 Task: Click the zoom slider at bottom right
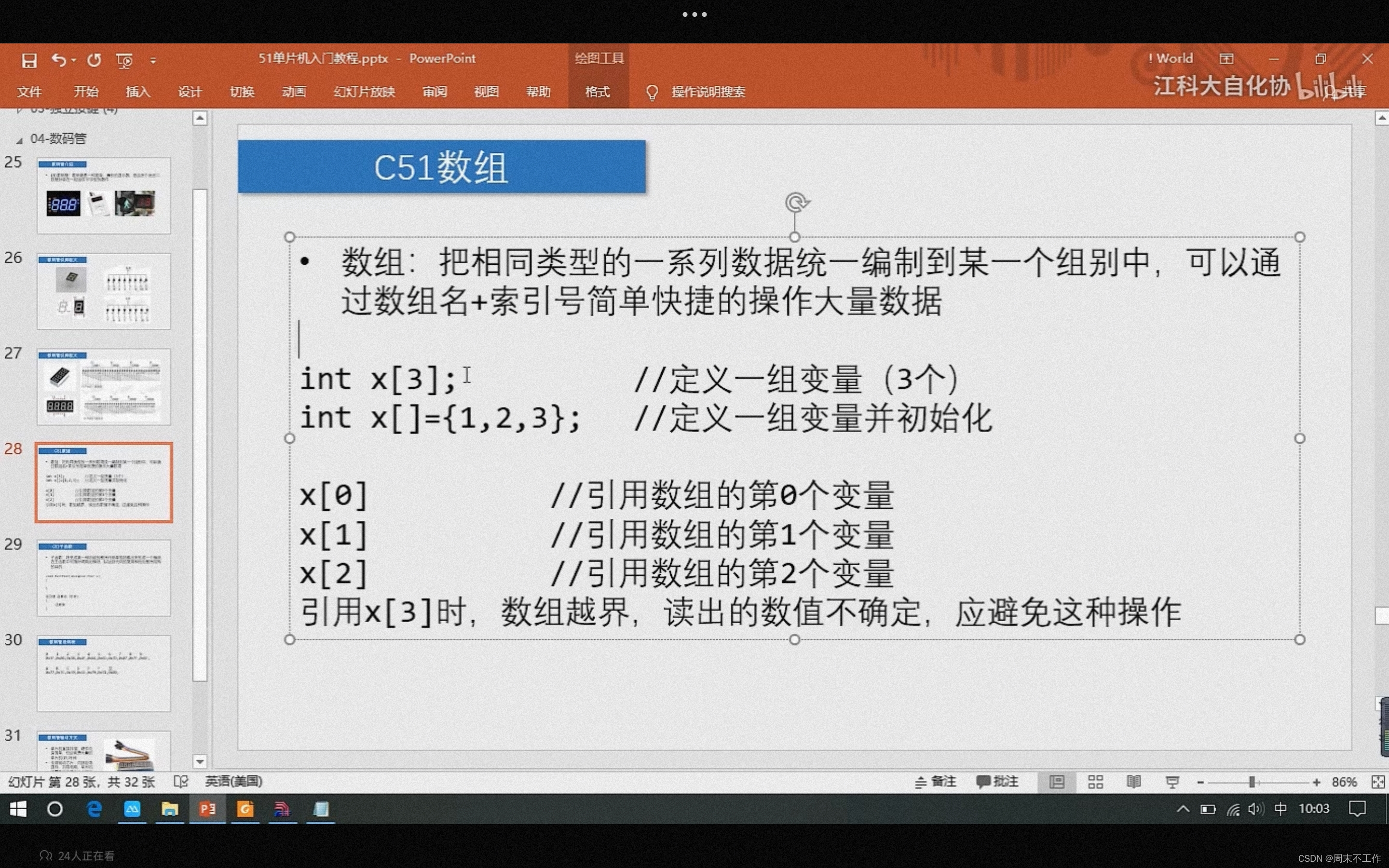[x=1261, y=781]
